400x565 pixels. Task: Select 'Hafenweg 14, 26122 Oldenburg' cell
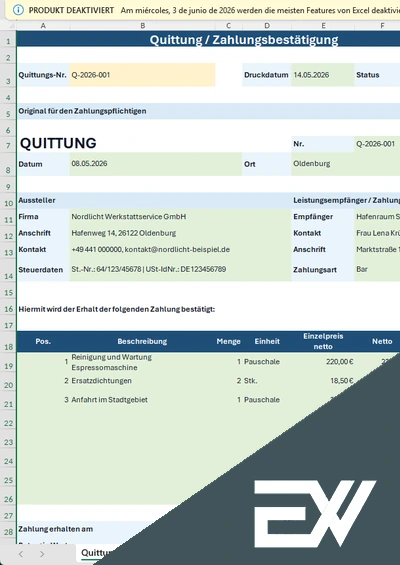tap(181, 233)
